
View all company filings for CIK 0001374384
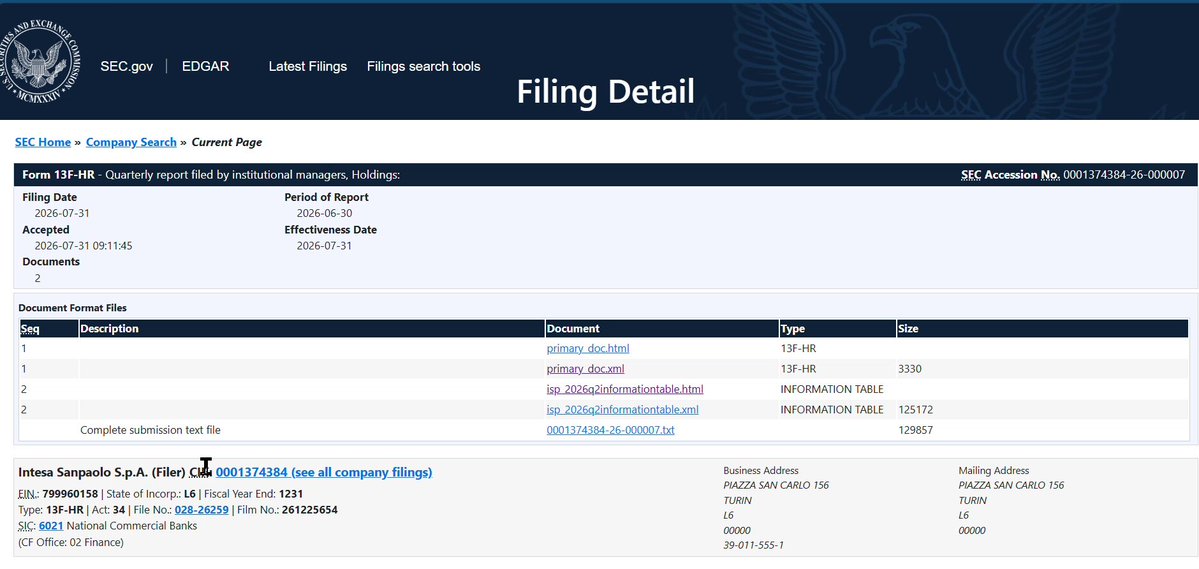(x=323, y=473)
